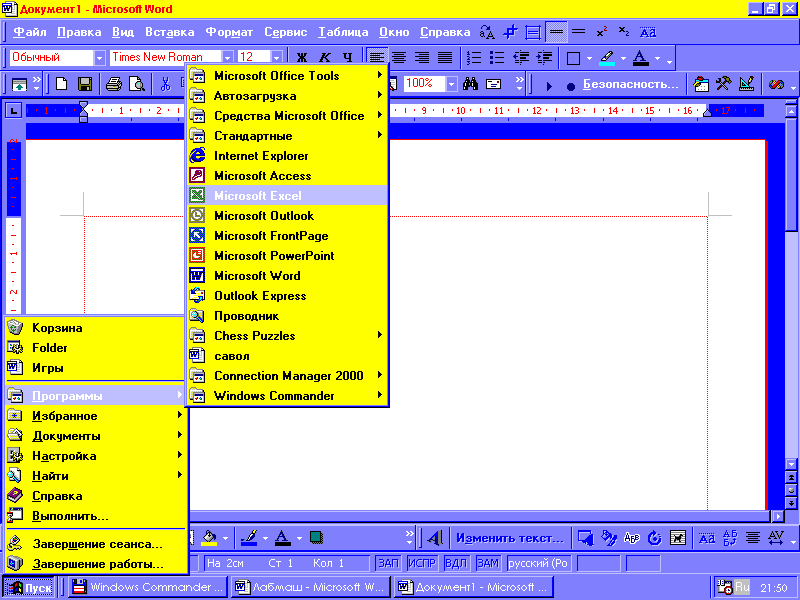
Task: Open the style dropdown showing Обычный
Action: (x=99, y=58)
